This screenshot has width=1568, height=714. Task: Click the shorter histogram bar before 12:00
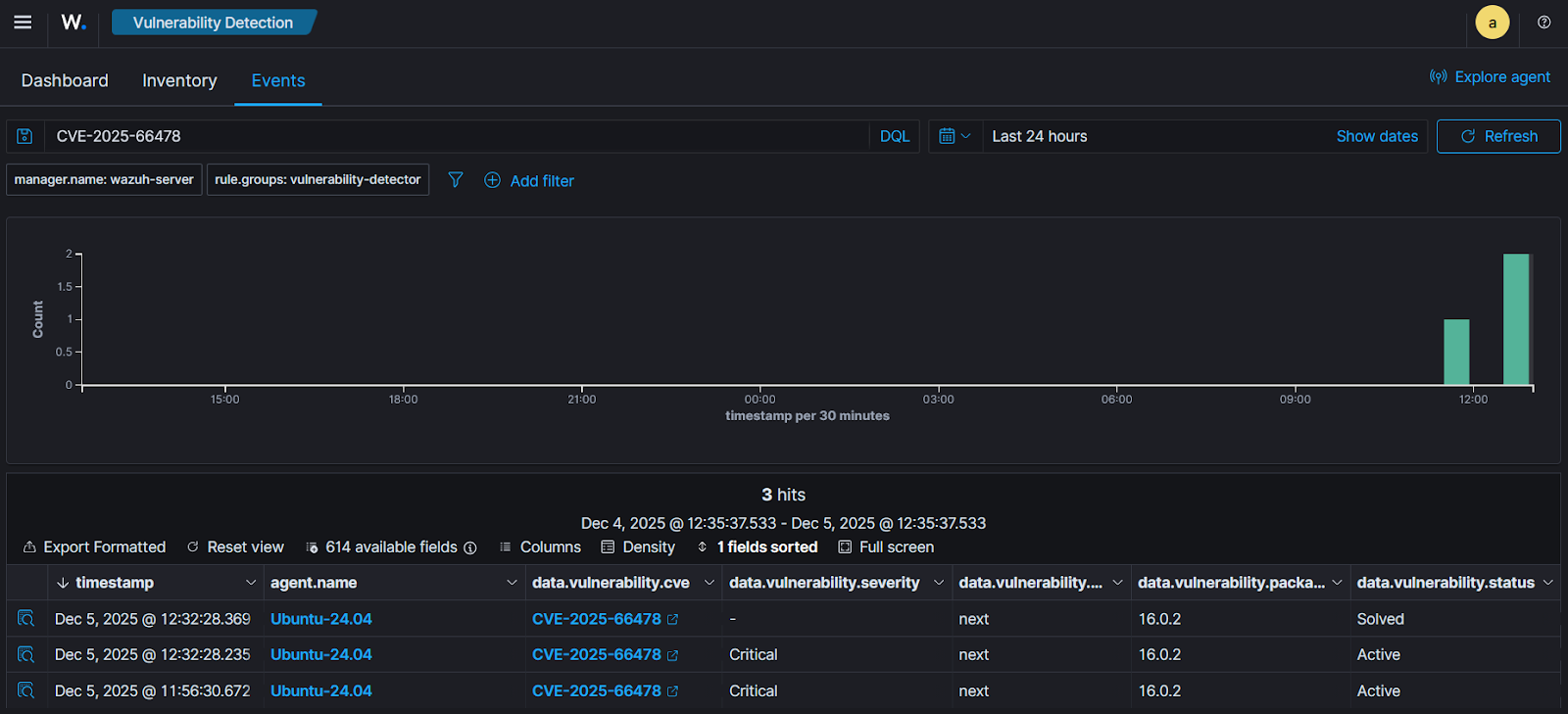click(1456, 352)
